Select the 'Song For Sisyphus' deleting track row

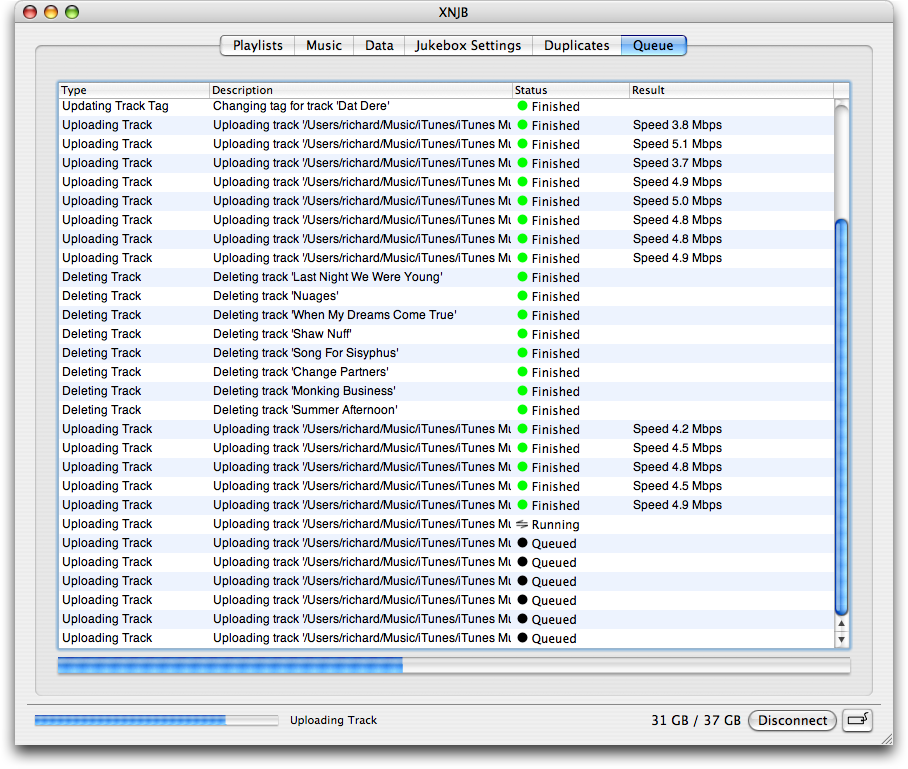tap(305, 353)
